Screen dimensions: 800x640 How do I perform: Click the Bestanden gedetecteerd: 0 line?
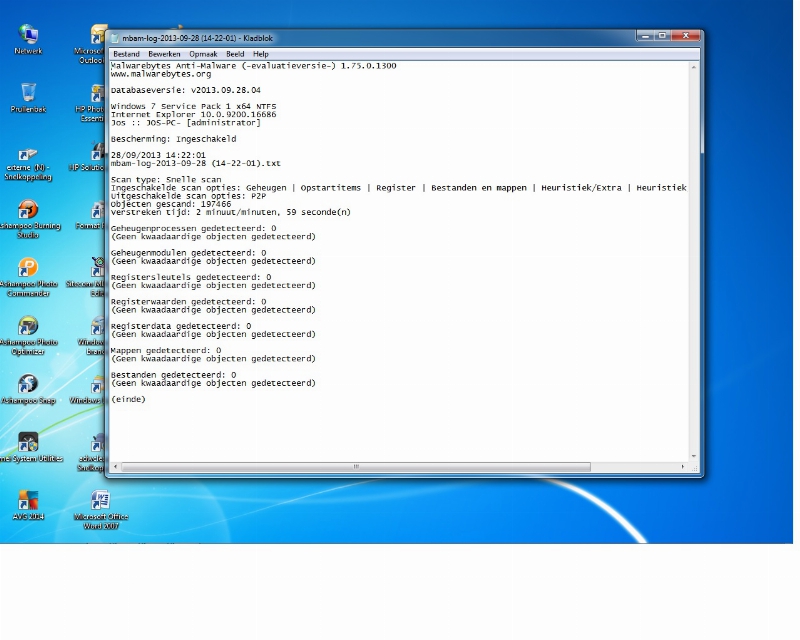(x=173, y=375)
